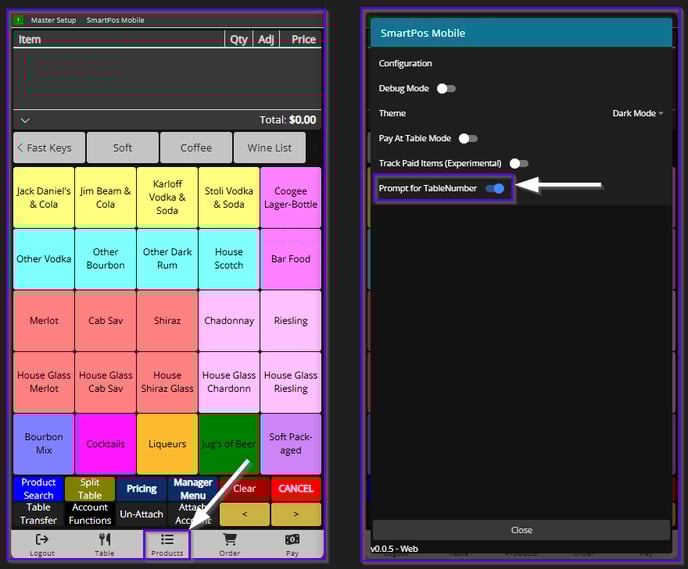Screen dimensions: 688x569
Task: Tap the Pay cash icon
Action: pos(292,539)
